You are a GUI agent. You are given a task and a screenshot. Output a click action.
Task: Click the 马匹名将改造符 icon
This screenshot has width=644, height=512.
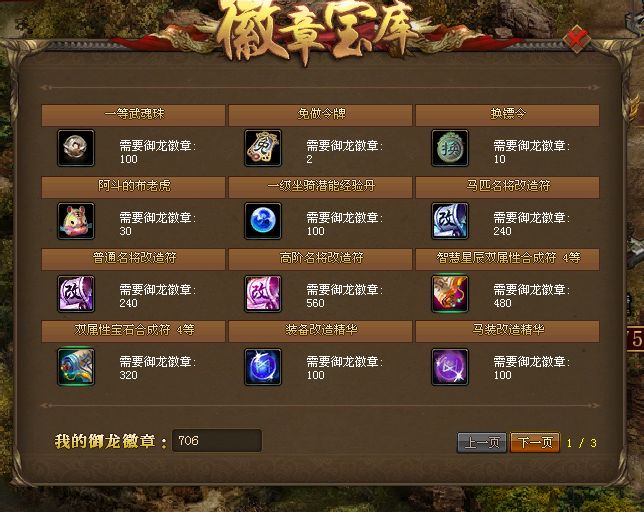coord(450,221)
